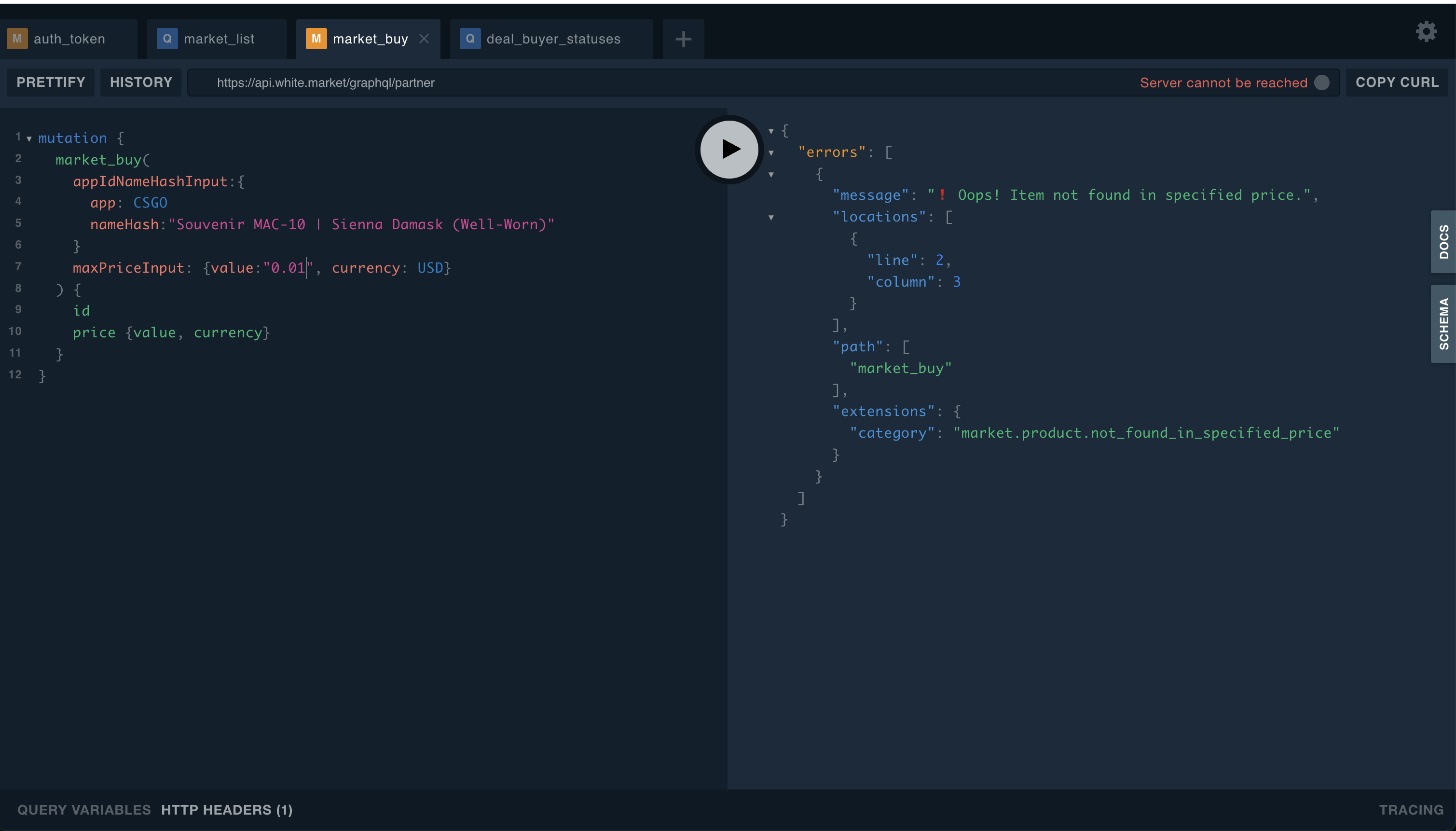The height and width of the screenshot is (831, 1456).
Task: Click "Item not found in specified price" text
Action: [x=1155, y=195]
